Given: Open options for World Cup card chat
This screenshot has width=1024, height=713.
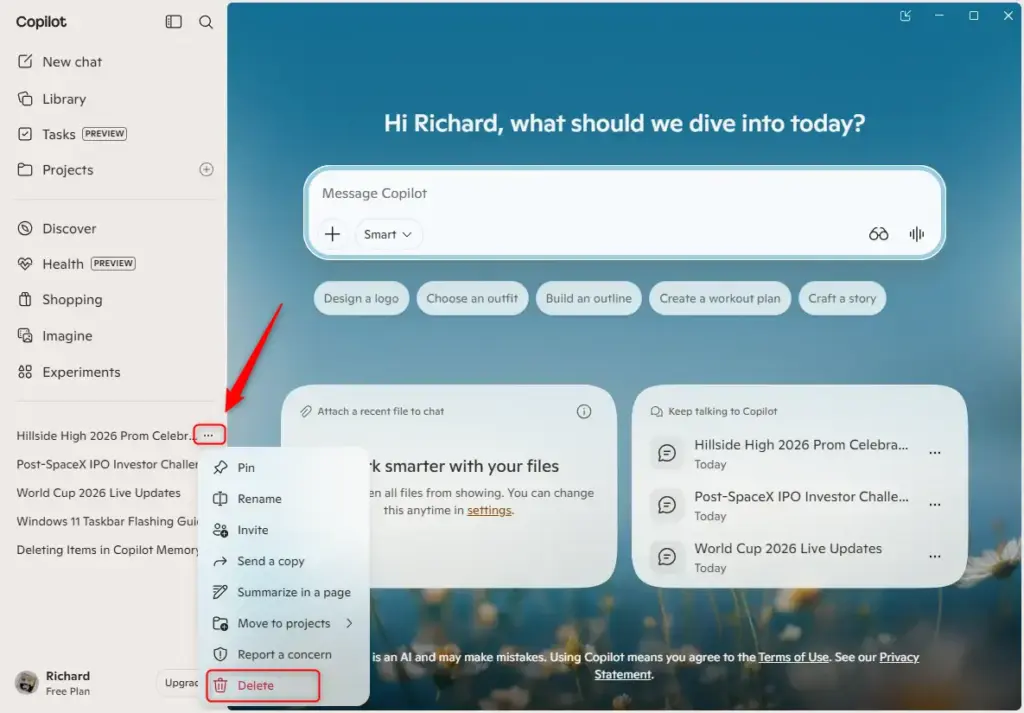Looking at the screenshot, I should click(x=935, y=557).
